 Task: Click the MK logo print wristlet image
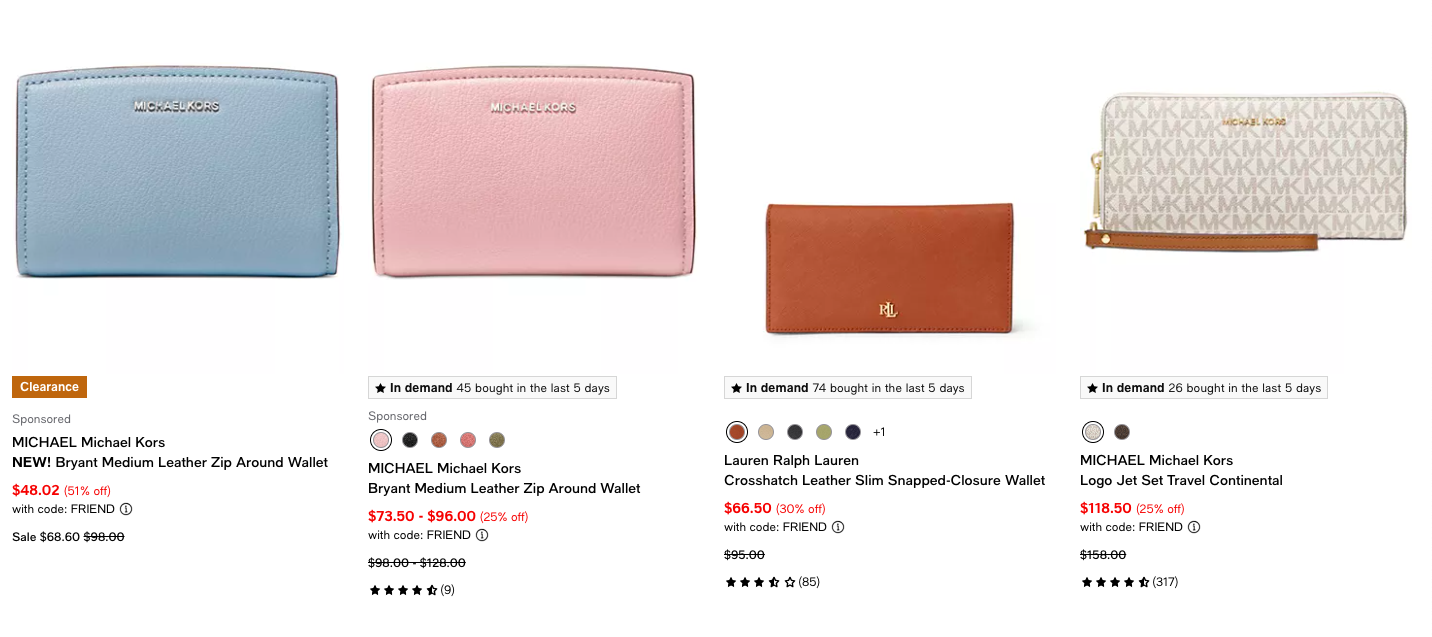pos(1247,172)
